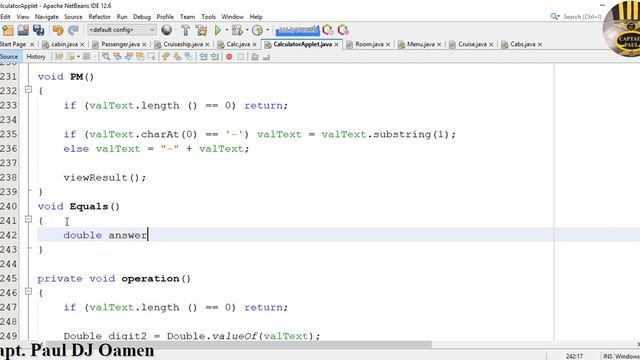Collapse the operation method fold at line 246

click(28, 291)
